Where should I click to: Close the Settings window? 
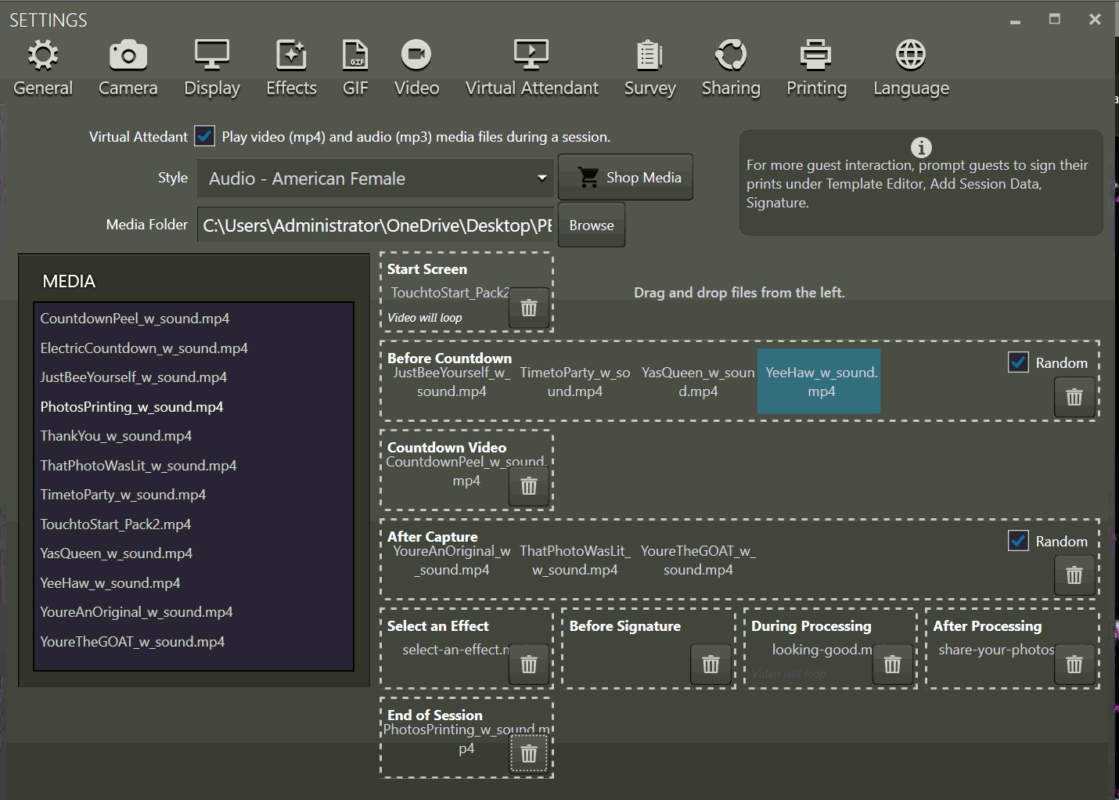pyautogui.click(x=1095, y=19)
